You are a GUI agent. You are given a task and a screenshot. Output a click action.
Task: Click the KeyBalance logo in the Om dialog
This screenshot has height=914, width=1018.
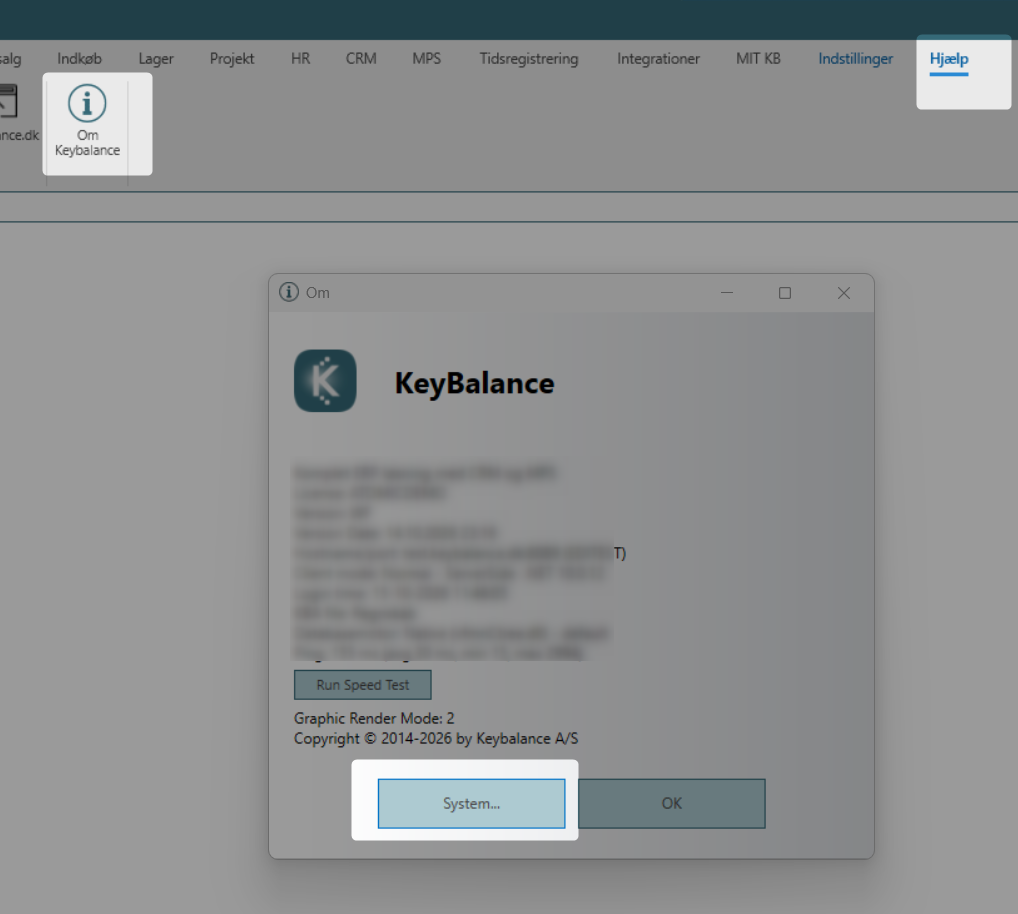(325, 381)
